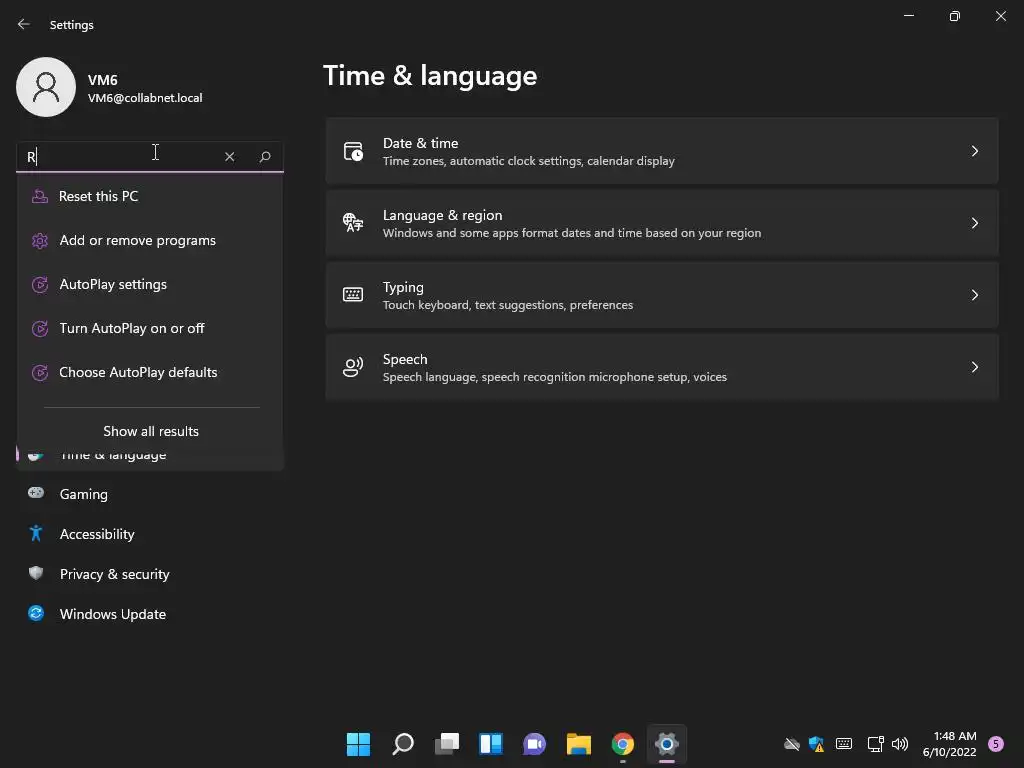
Task: Open the Widgets panel from the taskbar
Action: (x=491, y=744)
